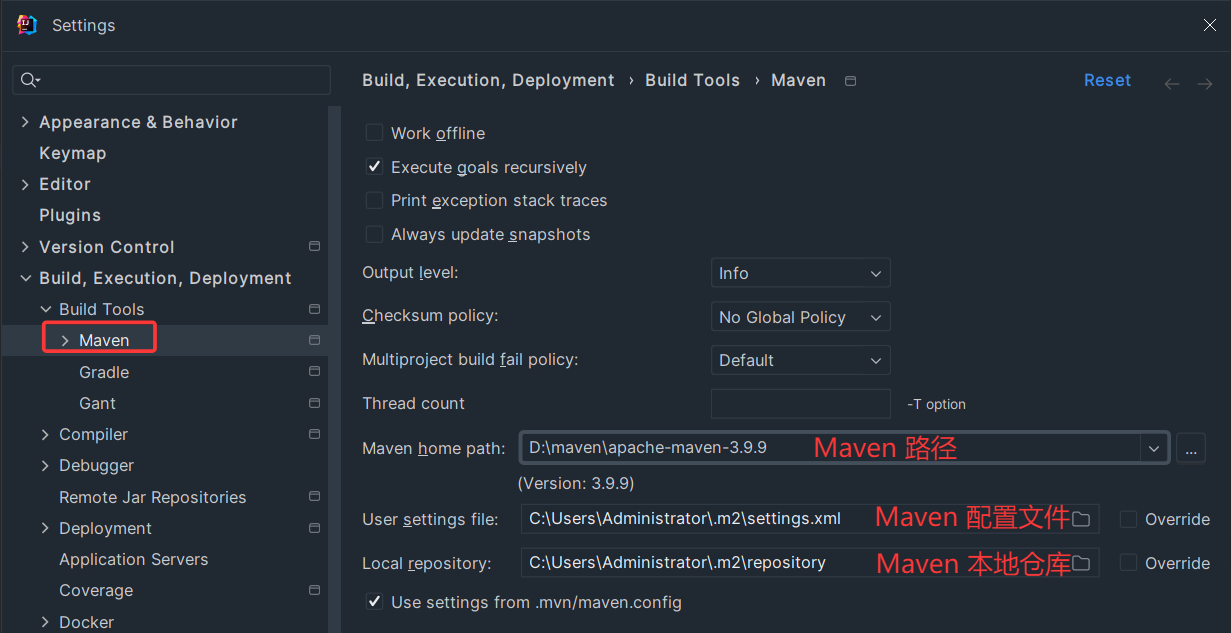Screen dimensions: 1231x633
Task: Click the settings tree scrollbar
Action: (x=334, y=370)
